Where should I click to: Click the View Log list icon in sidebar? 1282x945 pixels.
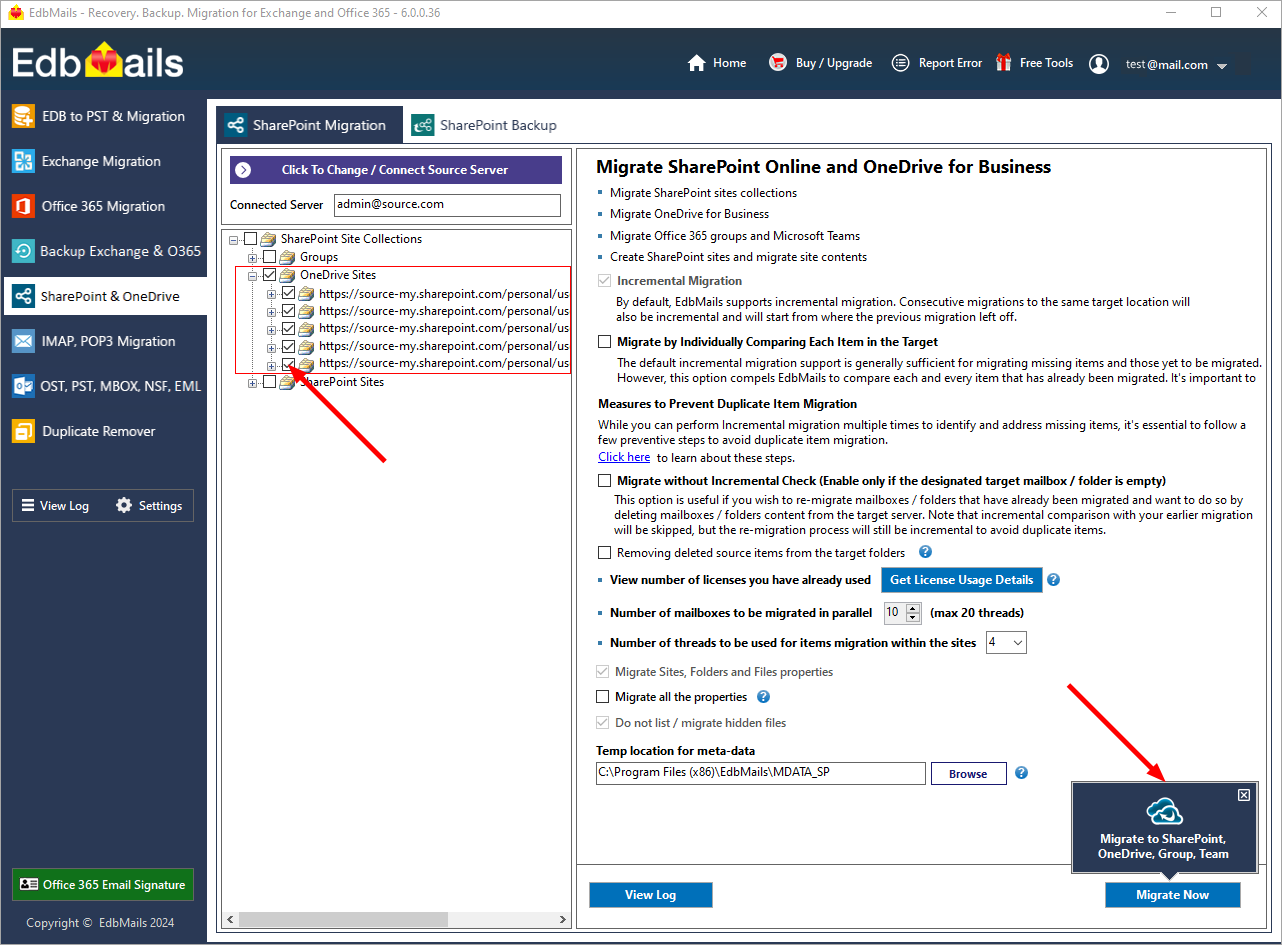28,505
